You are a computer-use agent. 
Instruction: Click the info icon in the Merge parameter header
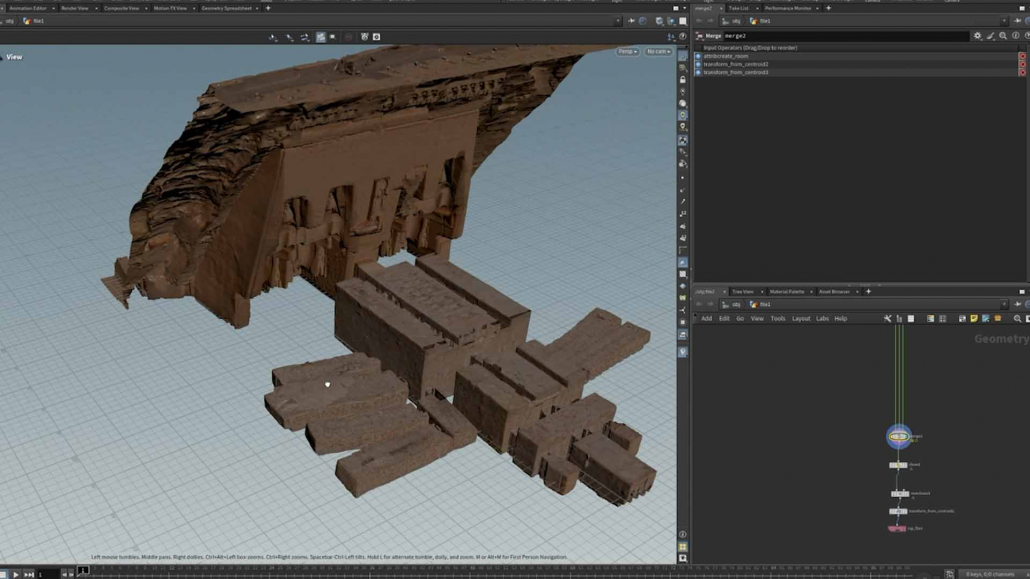pyautogui.click(x=1015, y=36)
